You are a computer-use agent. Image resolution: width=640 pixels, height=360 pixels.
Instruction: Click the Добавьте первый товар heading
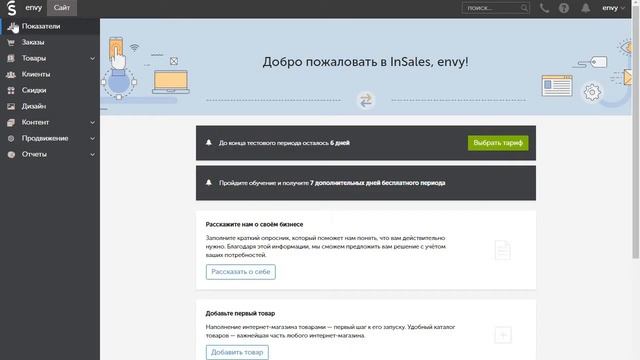[240, 313]
